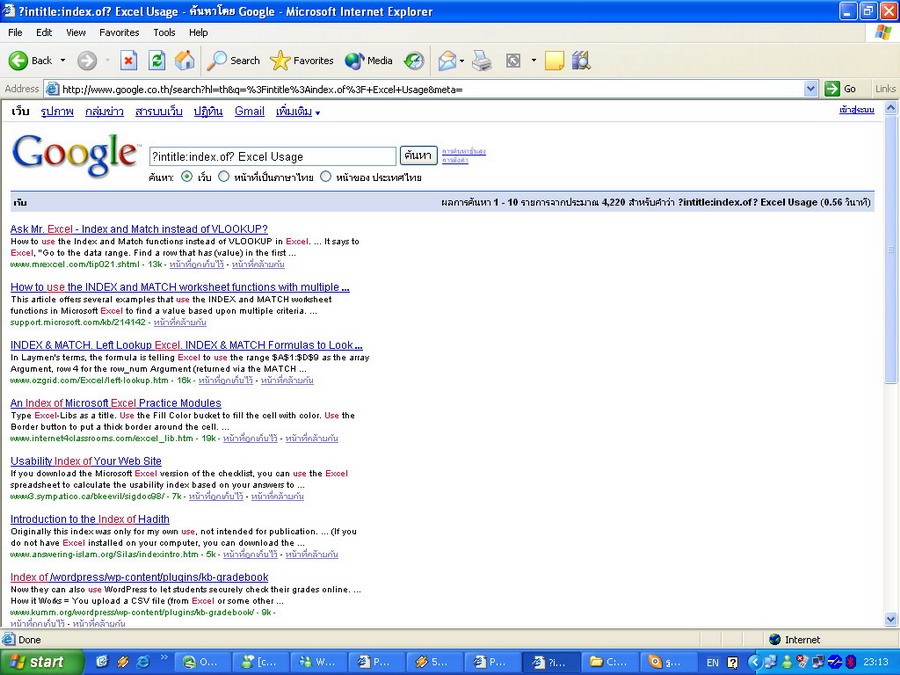Open 'Index of /wordpress/wp-content/plugins/kb-gradebook' result
Image resolution: width=900 pixels, height=675 pixels.
(x=139, y=577)
